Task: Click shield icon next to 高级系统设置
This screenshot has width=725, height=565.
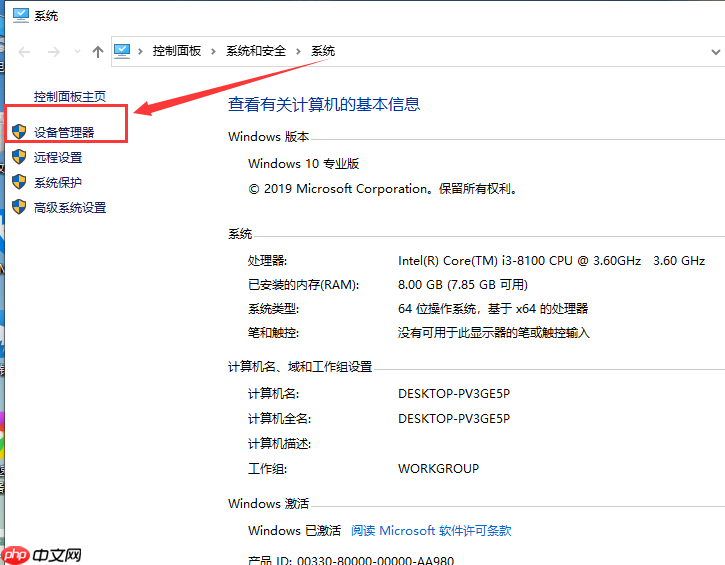Action: click(19, 207)
